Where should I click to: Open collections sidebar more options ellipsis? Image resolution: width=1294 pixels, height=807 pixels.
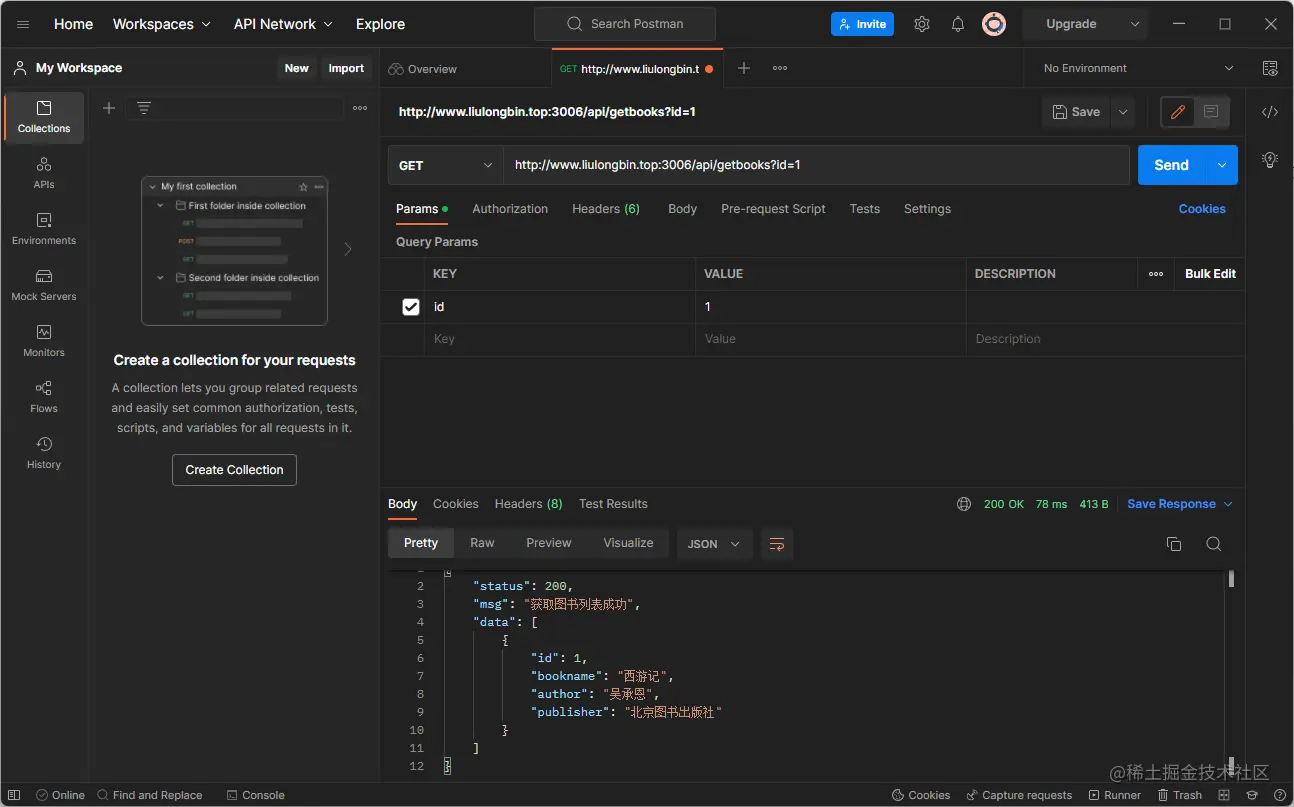(x=360, y=108)
